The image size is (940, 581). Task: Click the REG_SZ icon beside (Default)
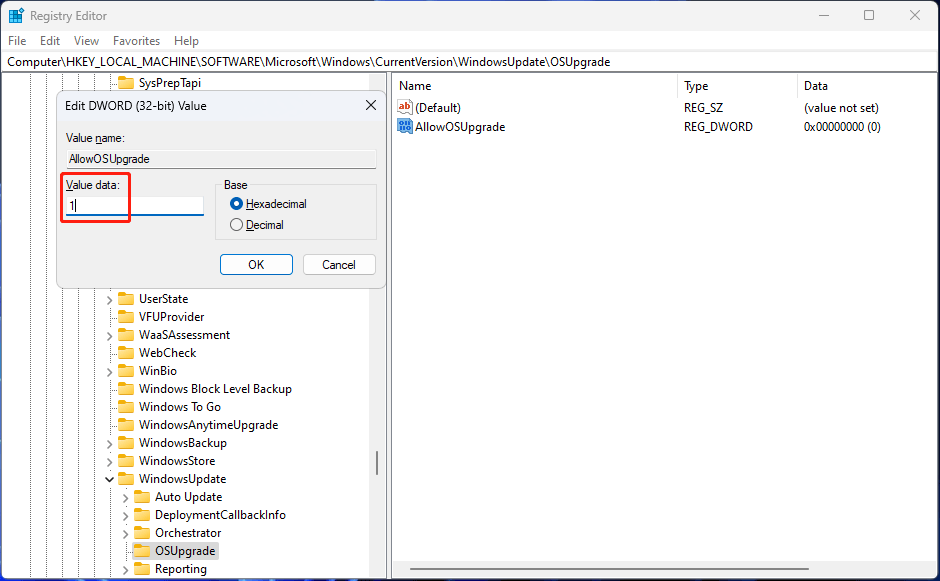406,107
